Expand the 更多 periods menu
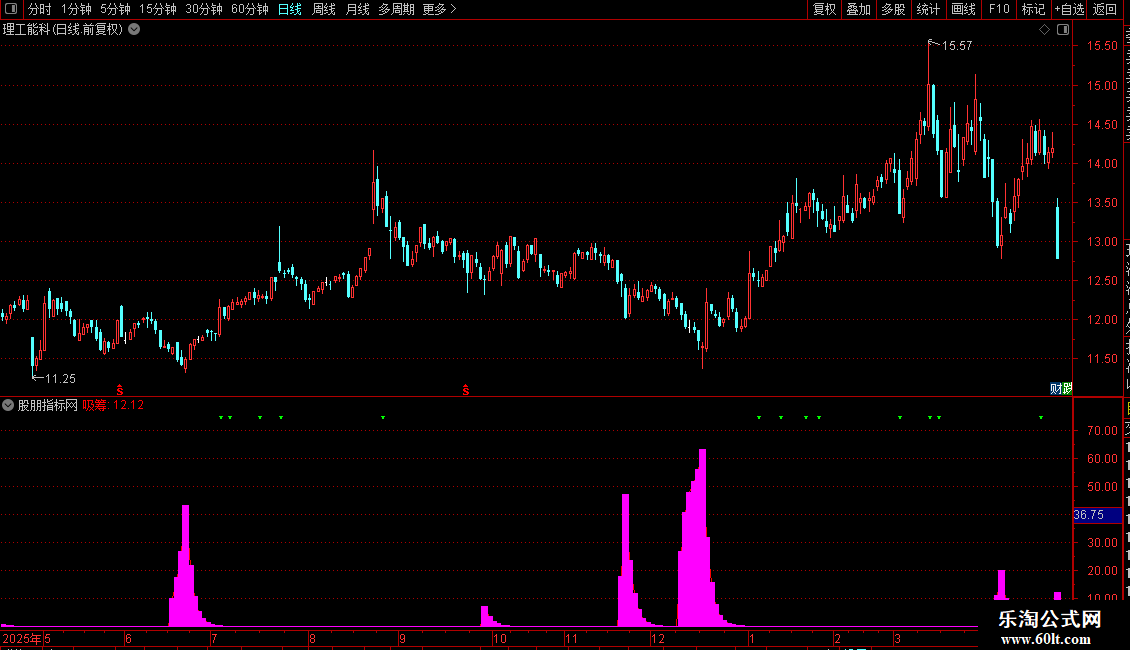This screenshot has width=1130, height=650. (x=439, y=9)
